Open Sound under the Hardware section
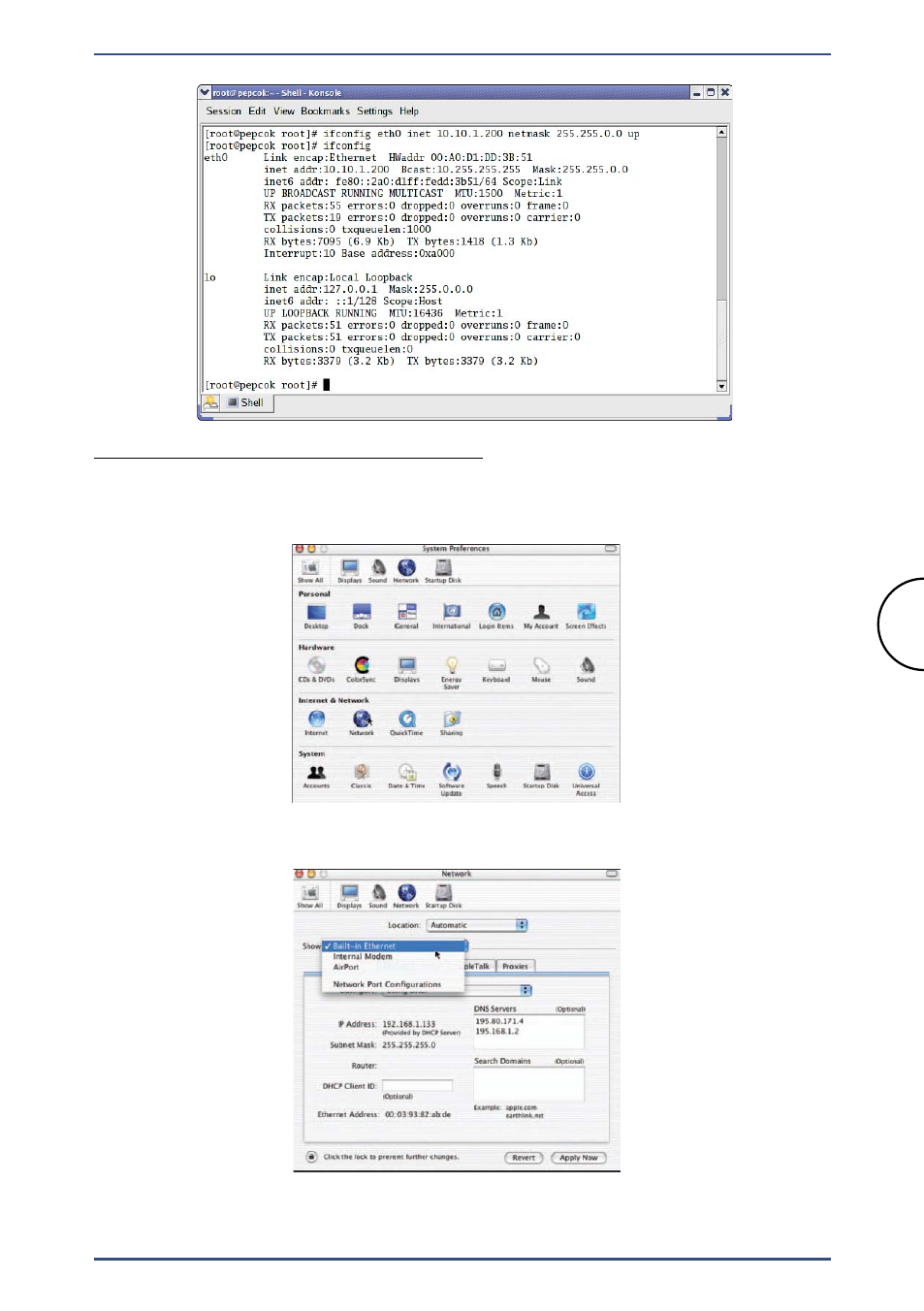The width and height of the screenshot is (924, 1311). tap(587, 670)
